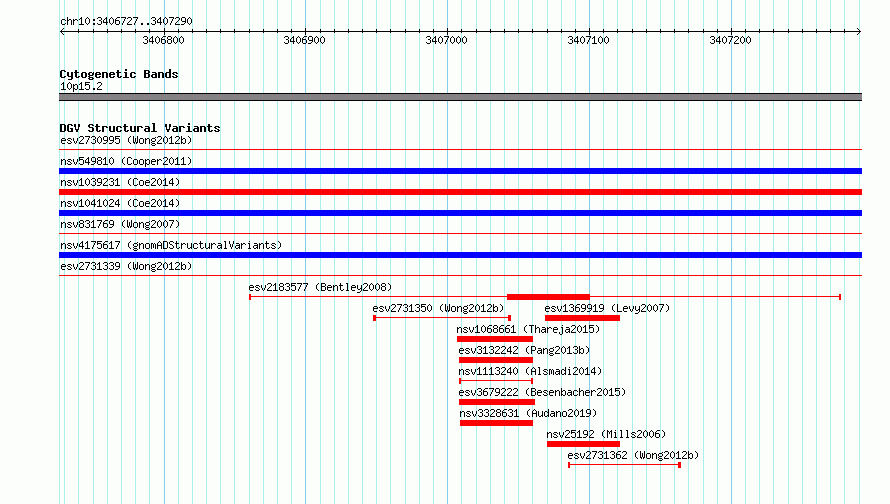Open esv3132242 (Pang2013b) label
Viewport: 890px width, 504px height.
click(524, 350)
